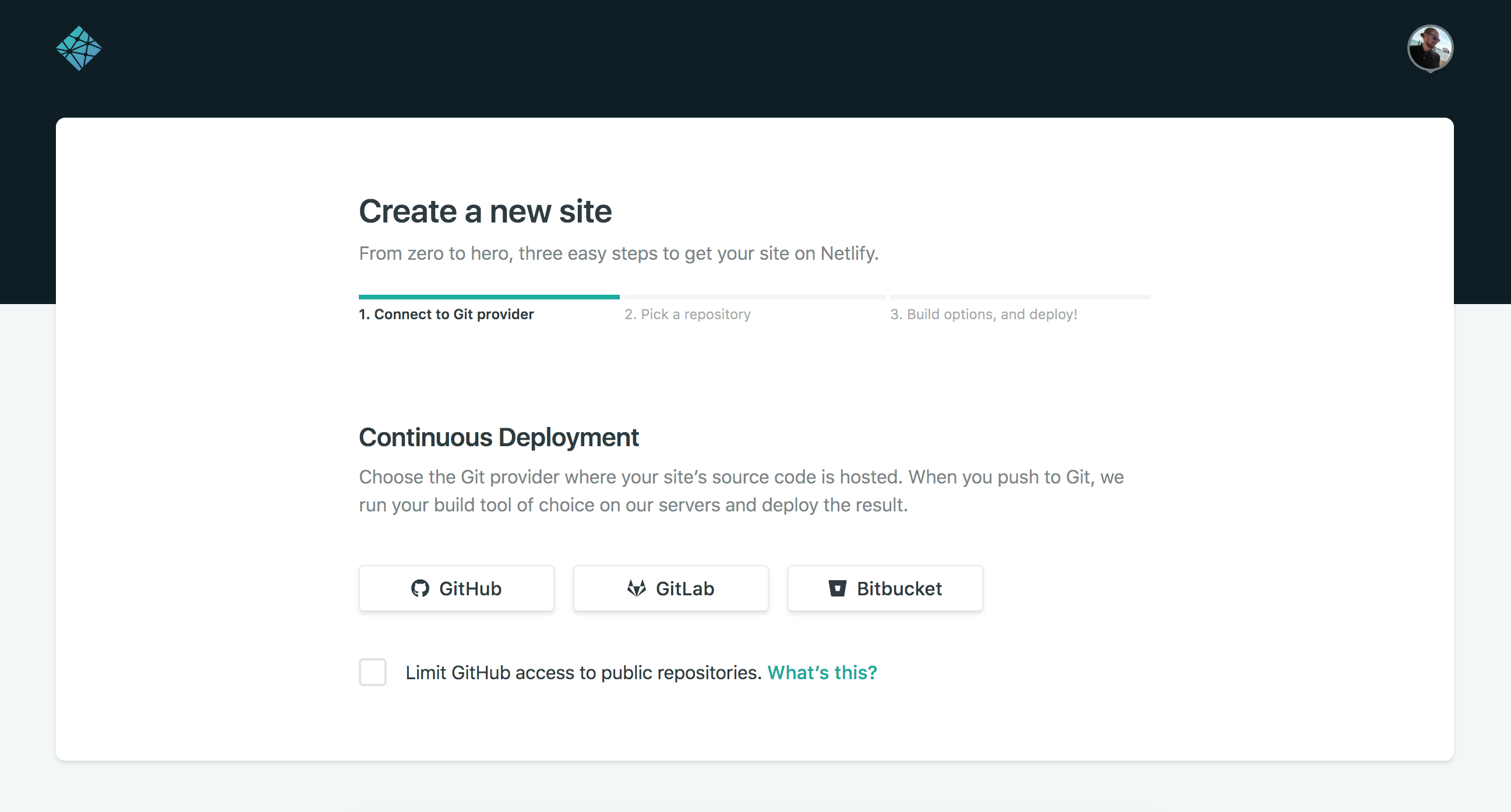This screenshot has width=1511, height=812.
Task: Connect with Bitbucket as the Git provider
Action: point(885,588)
